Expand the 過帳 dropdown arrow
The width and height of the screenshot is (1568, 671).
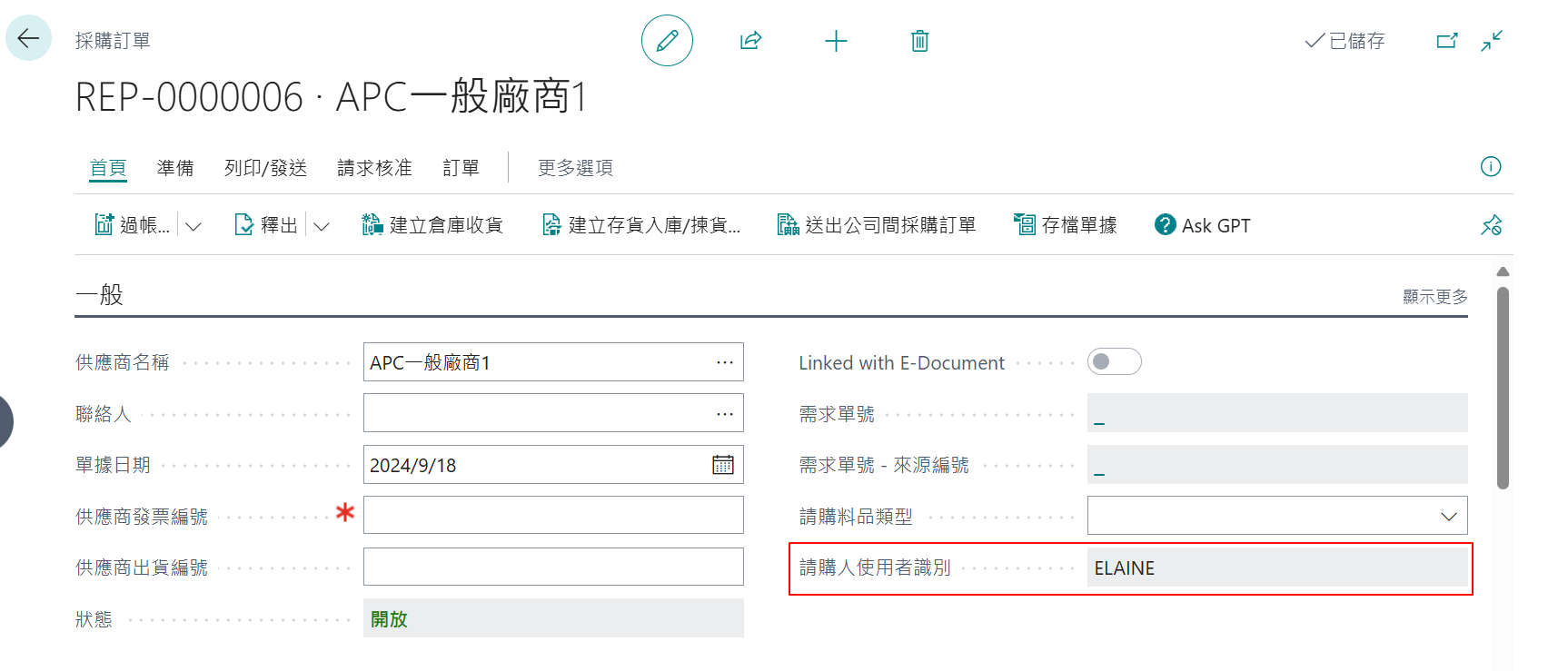[194, 226]
